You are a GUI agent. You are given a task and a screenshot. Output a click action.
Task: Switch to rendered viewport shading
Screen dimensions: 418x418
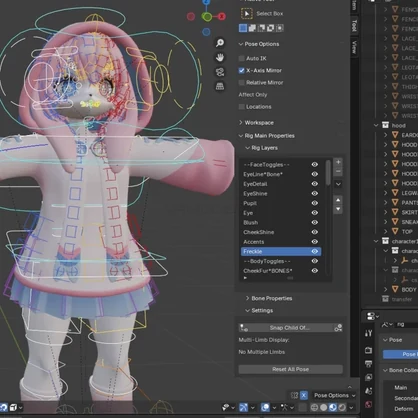coord(342,407)
